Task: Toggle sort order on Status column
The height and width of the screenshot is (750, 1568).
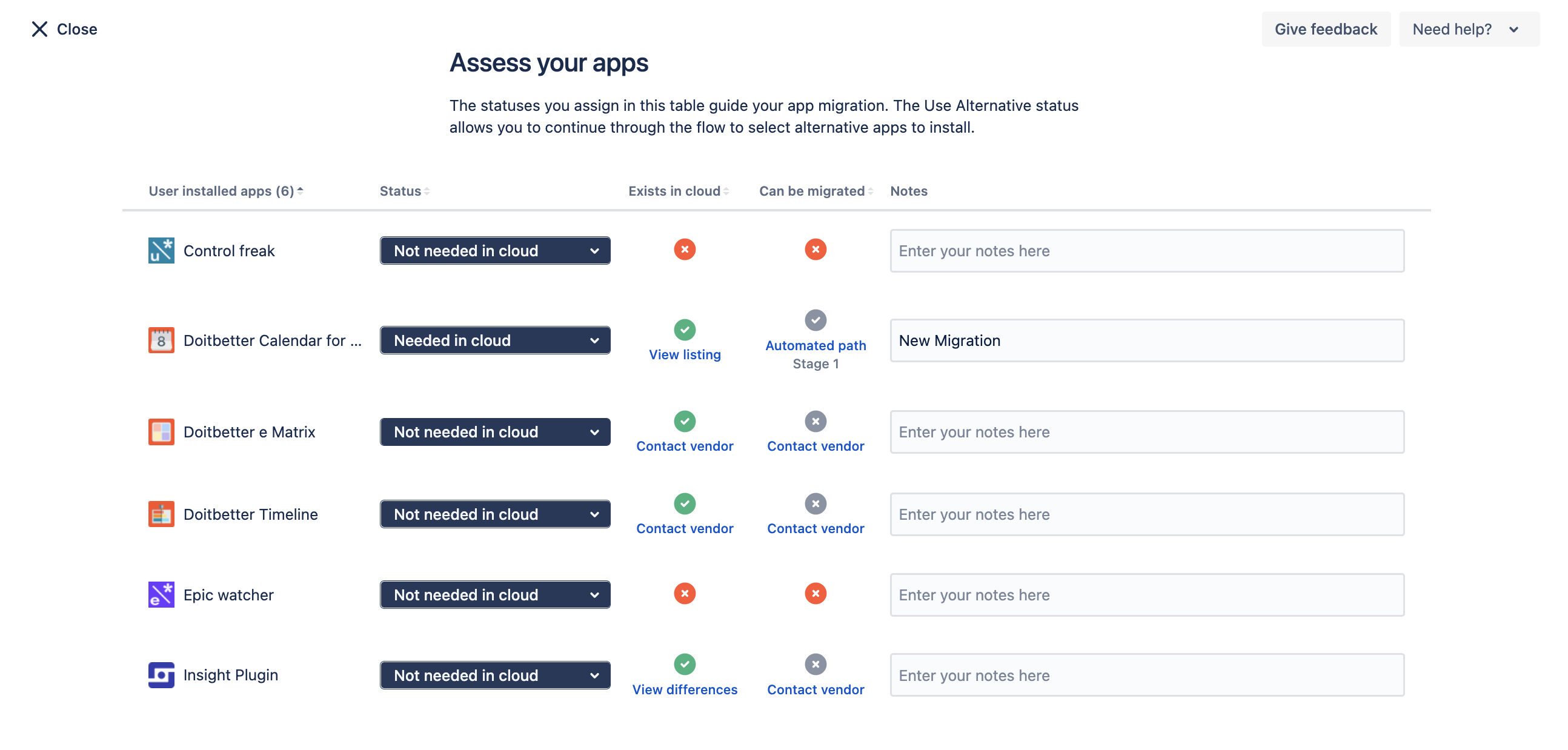Action: [x=426, y=191]
